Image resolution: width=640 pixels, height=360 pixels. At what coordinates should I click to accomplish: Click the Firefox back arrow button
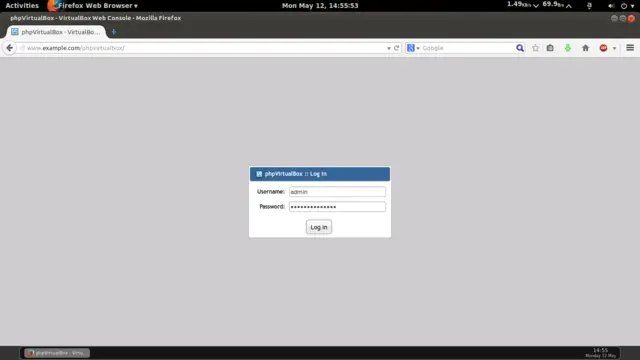point(9,48)
